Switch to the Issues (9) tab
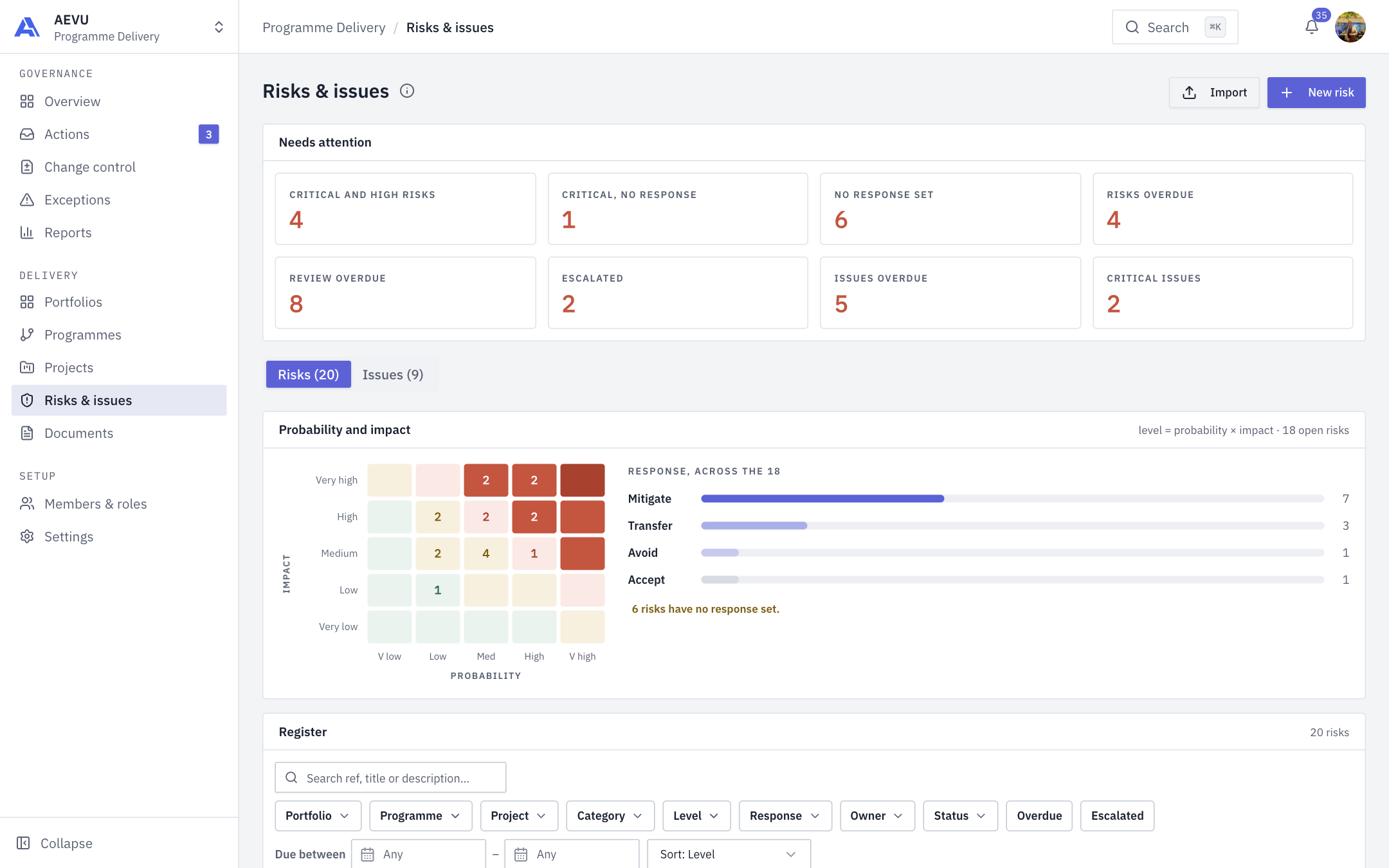The height and width of the screenshot is (868, 1389). click(x=393, y=374)
